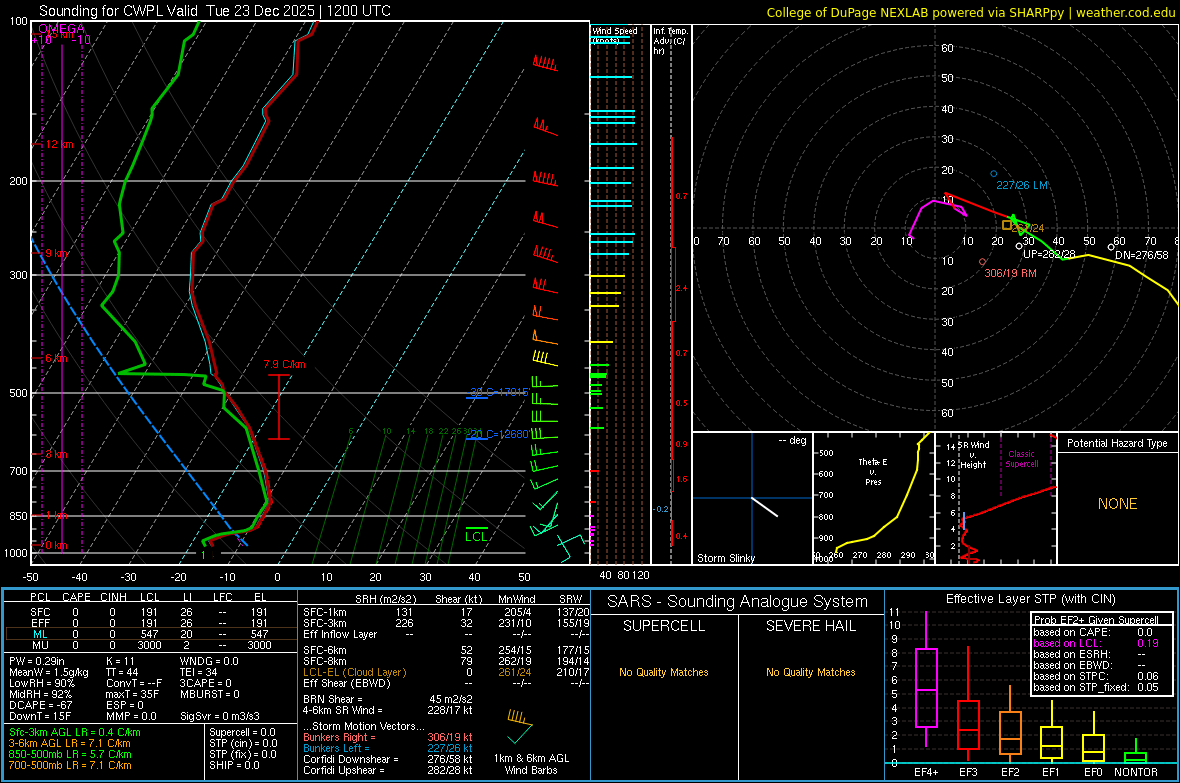
Task: Click No Quality Matches under SEVERE HAIL
Action: (x=810, y=672)
